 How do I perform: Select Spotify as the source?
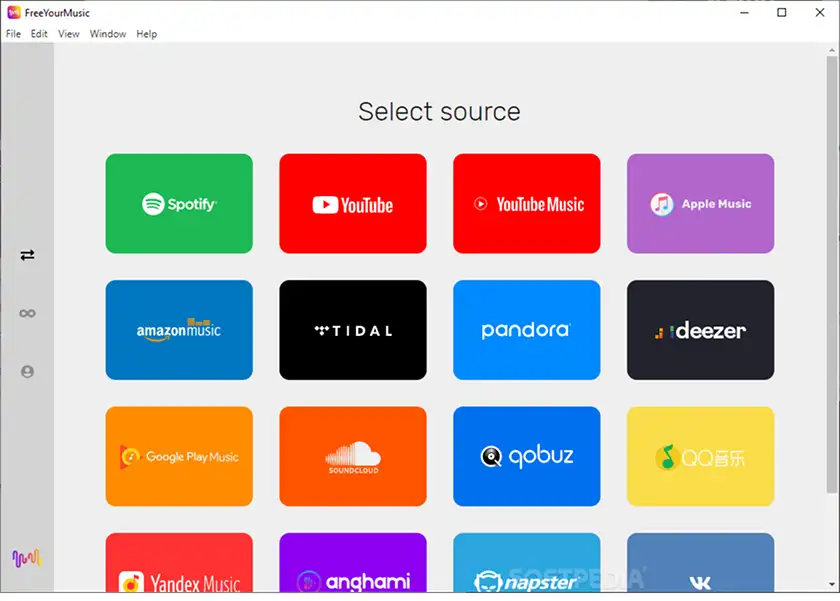point(179,204)
